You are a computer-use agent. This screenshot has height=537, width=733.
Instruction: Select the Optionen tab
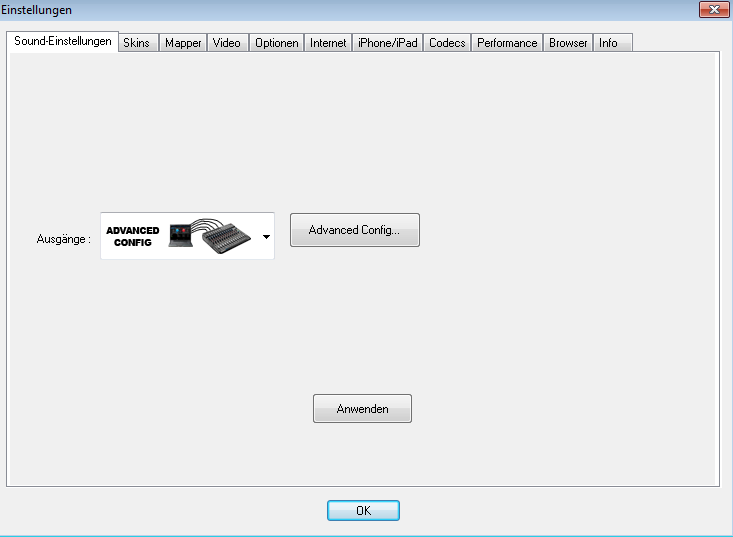(277, 43)
